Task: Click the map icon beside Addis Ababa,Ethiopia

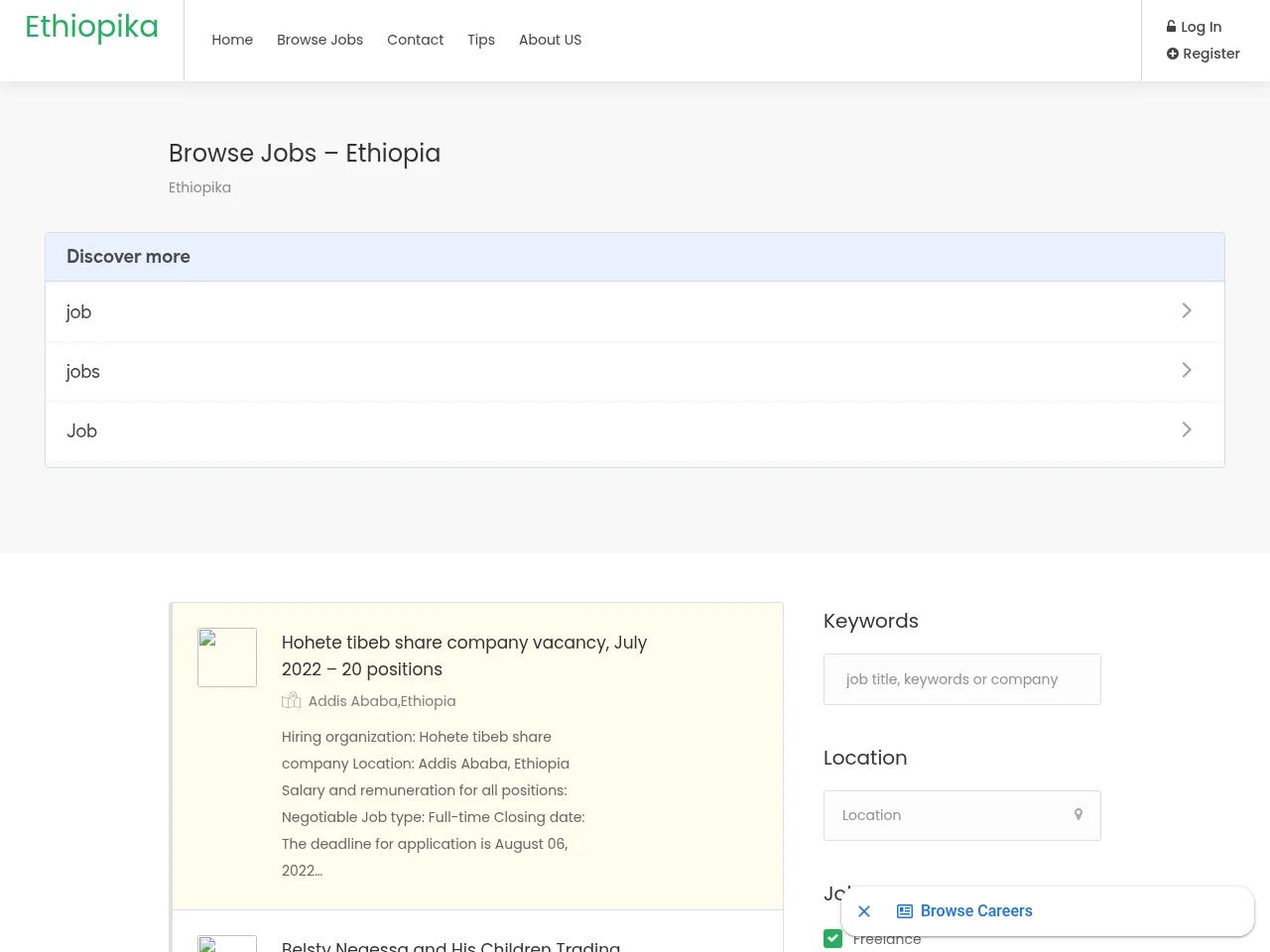Action: pos(291,700)
